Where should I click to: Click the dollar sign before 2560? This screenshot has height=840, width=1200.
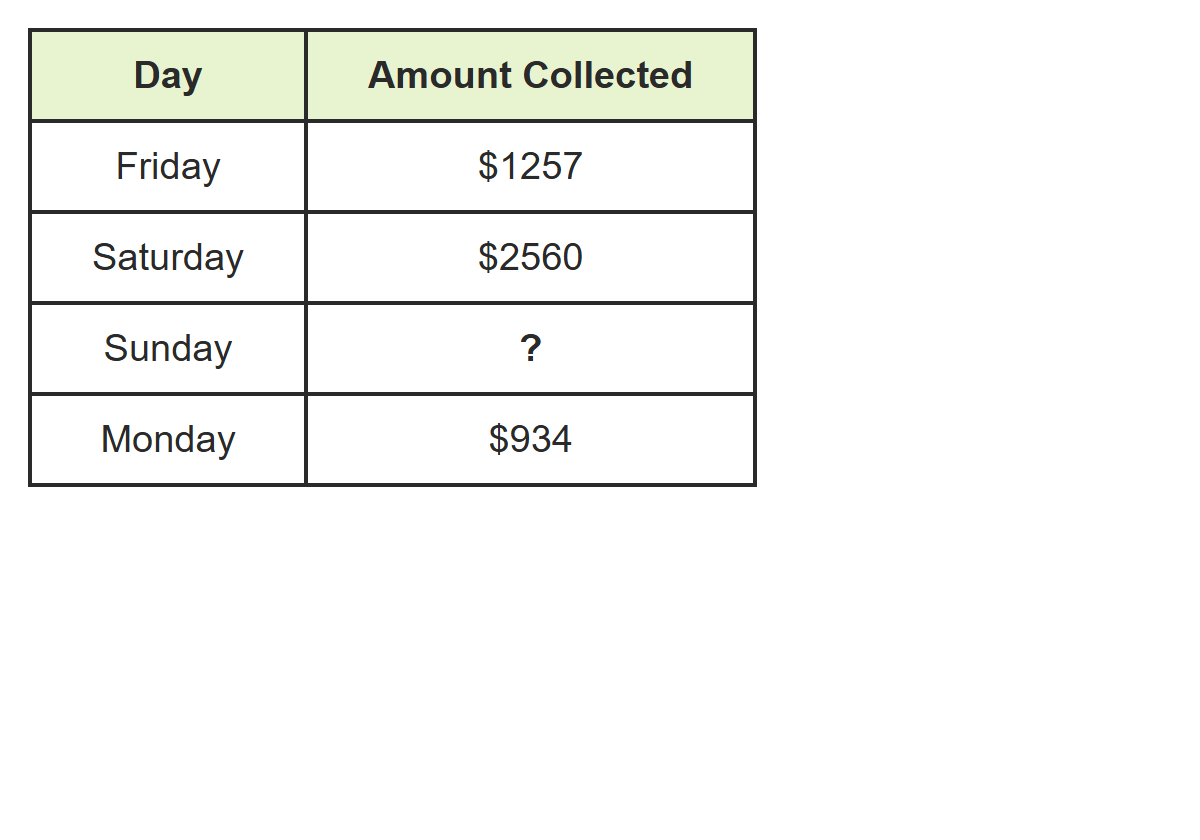click(x=487, y=257)
